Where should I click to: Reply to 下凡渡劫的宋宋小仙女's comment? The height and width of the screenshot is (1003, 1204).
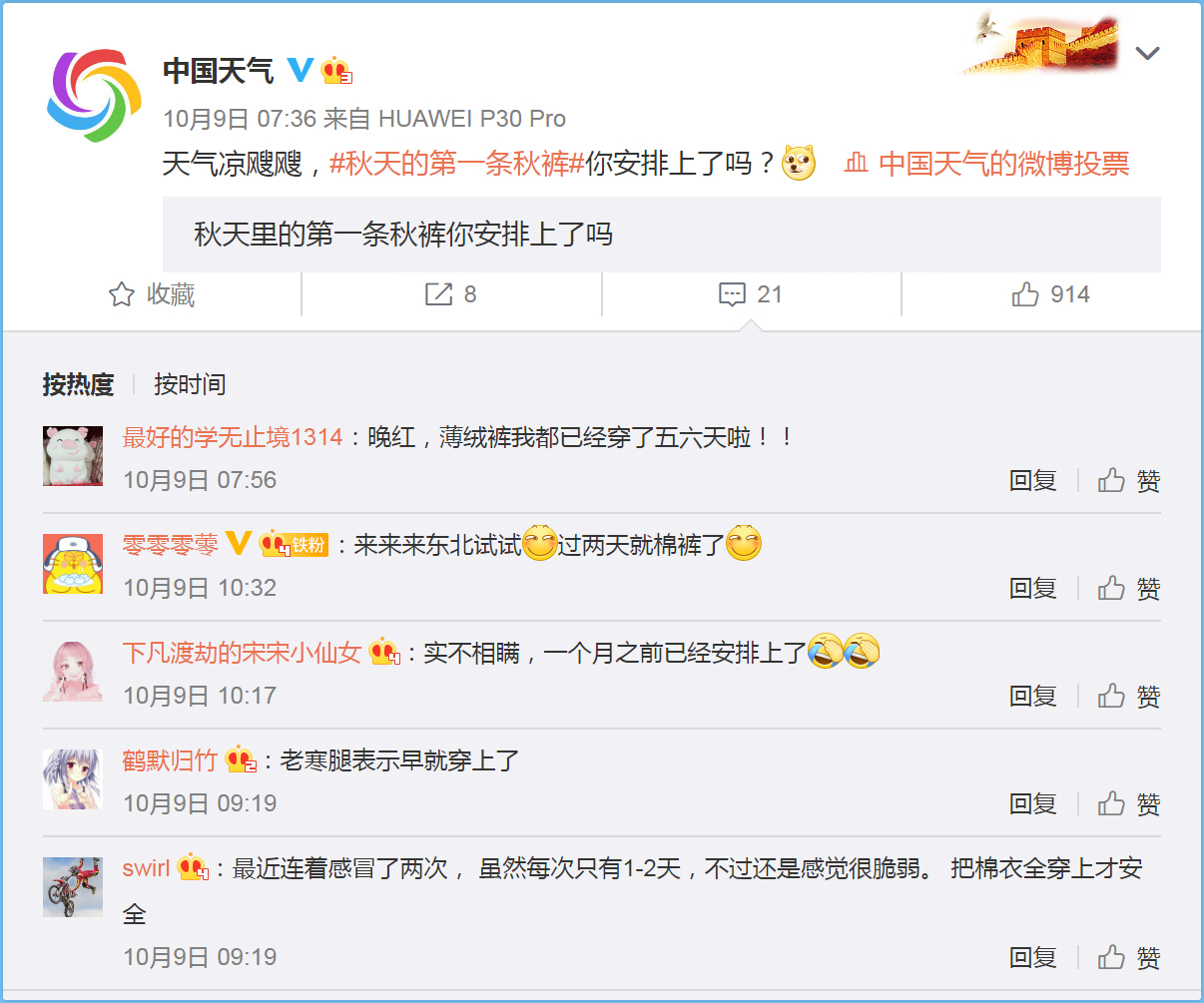[x=1032, y=696]
